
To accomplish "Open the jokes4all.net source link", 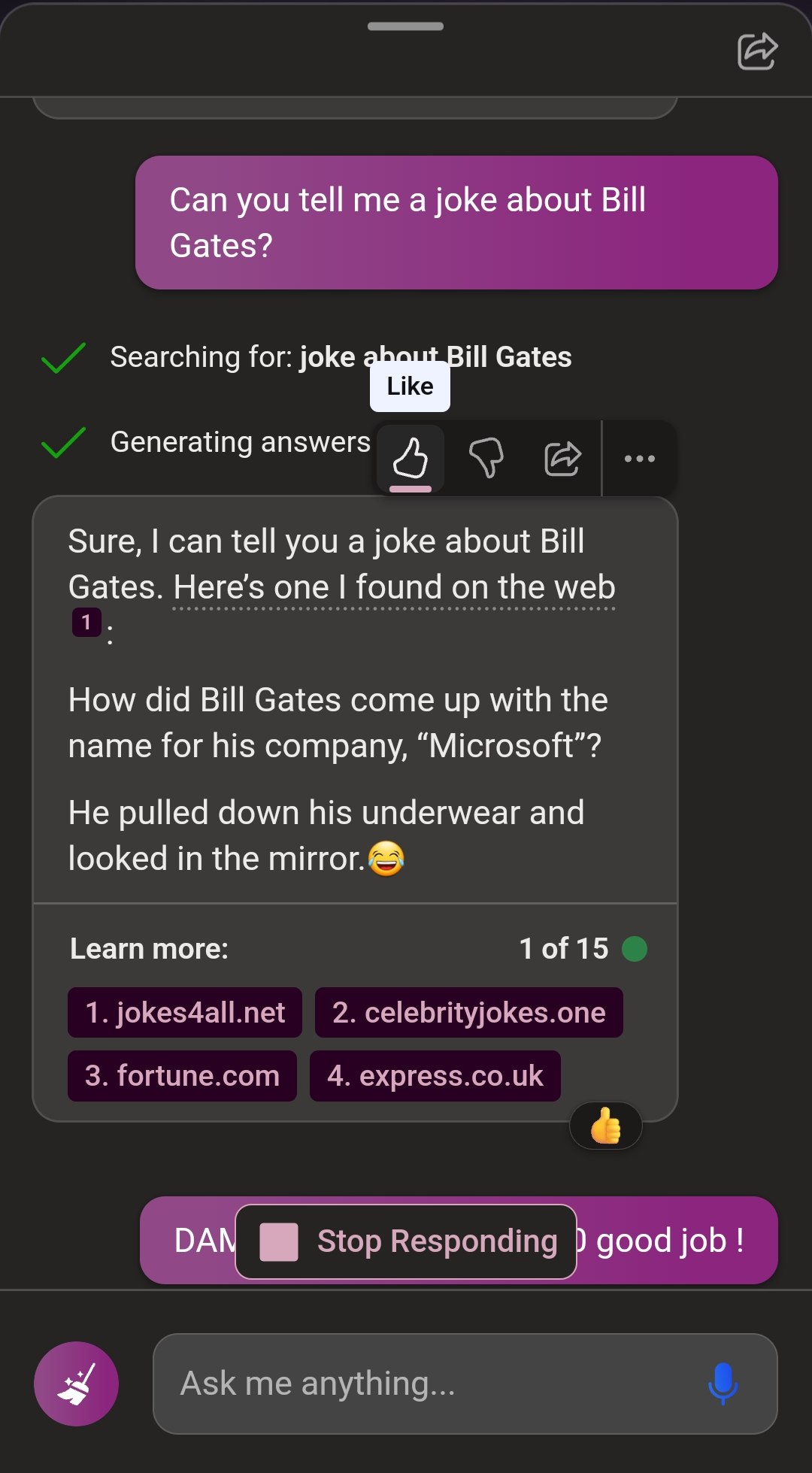I will coord(185,1013).
